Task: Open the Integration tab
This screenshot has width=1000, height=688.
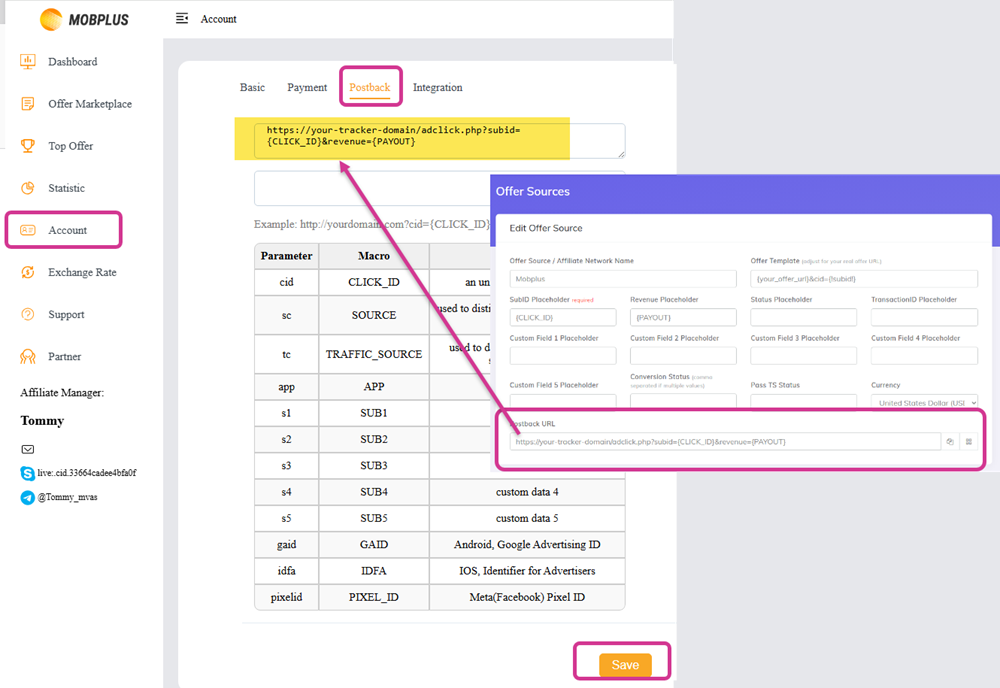Action: 437,87
